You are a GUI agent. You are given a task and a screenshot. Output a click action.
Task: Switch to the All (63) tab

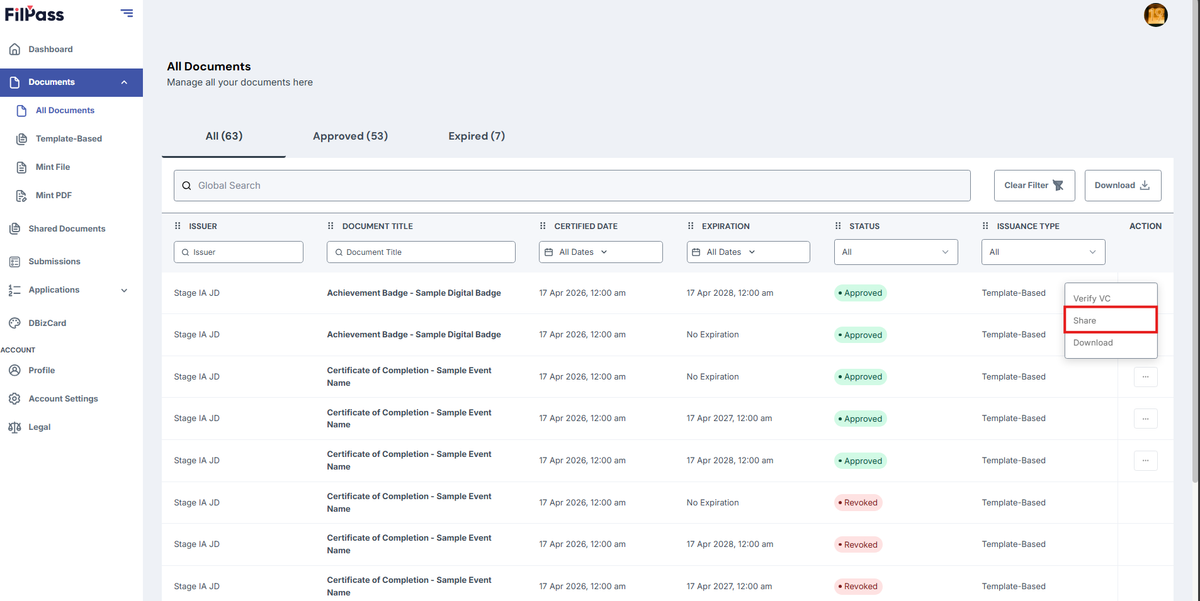(224, 136)
